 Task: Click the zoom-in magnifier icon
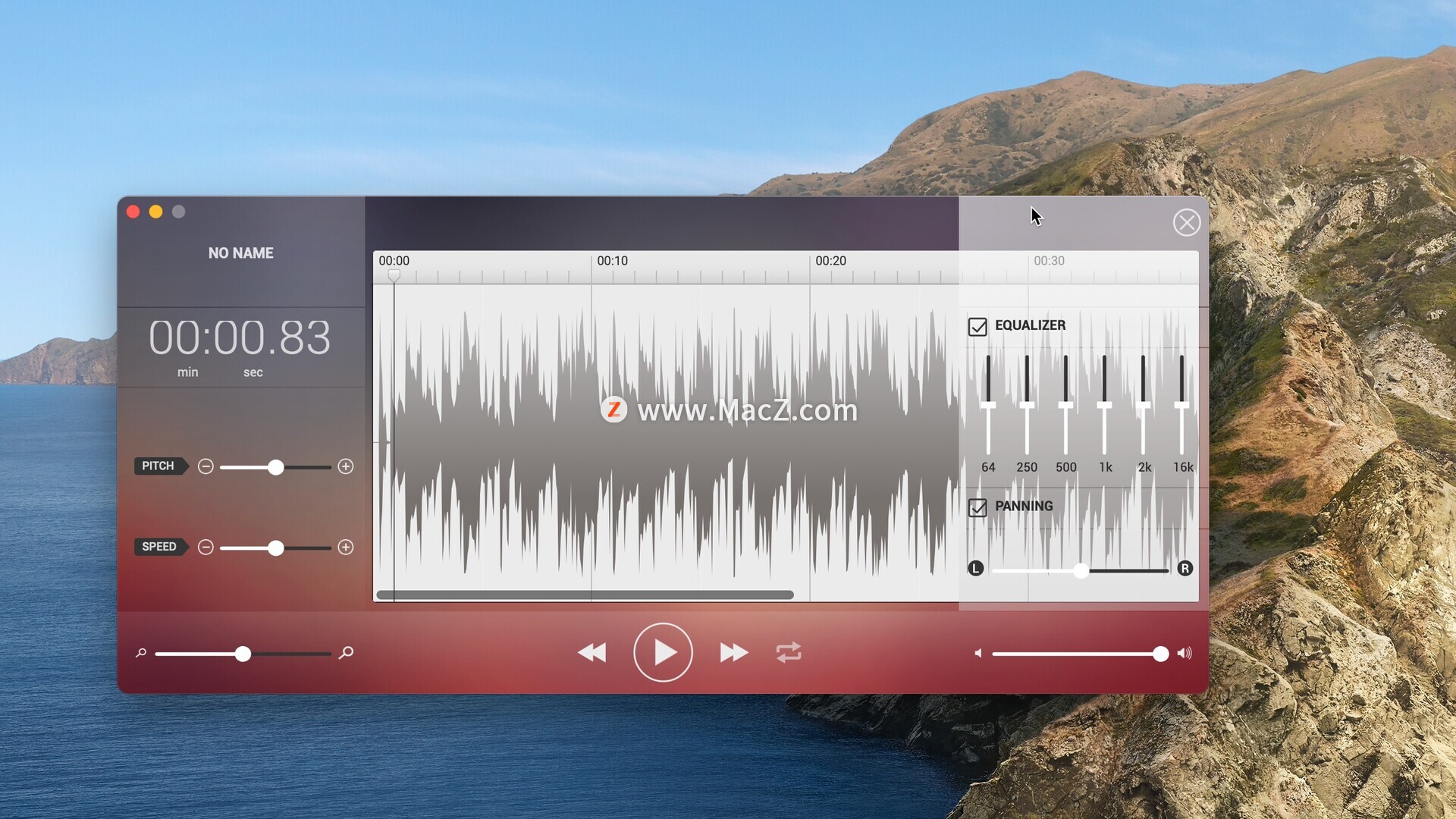(346, 653)
